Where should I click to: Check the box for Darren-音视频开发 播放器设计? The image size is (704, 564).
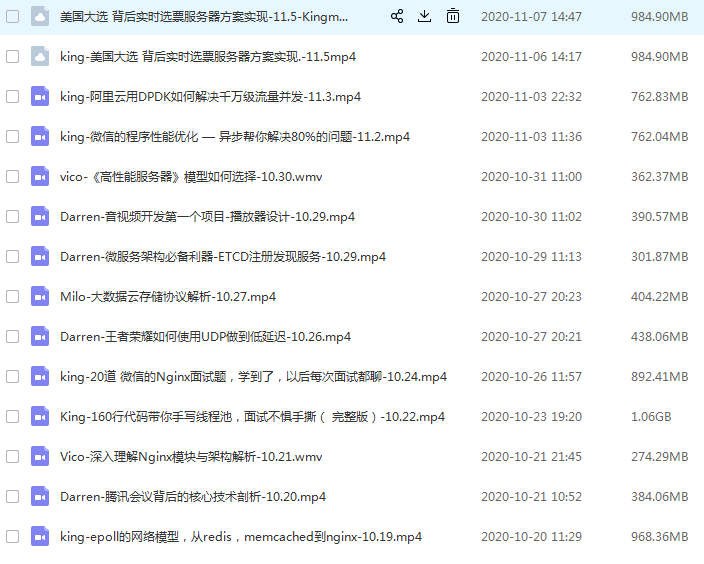click(13, 216)
